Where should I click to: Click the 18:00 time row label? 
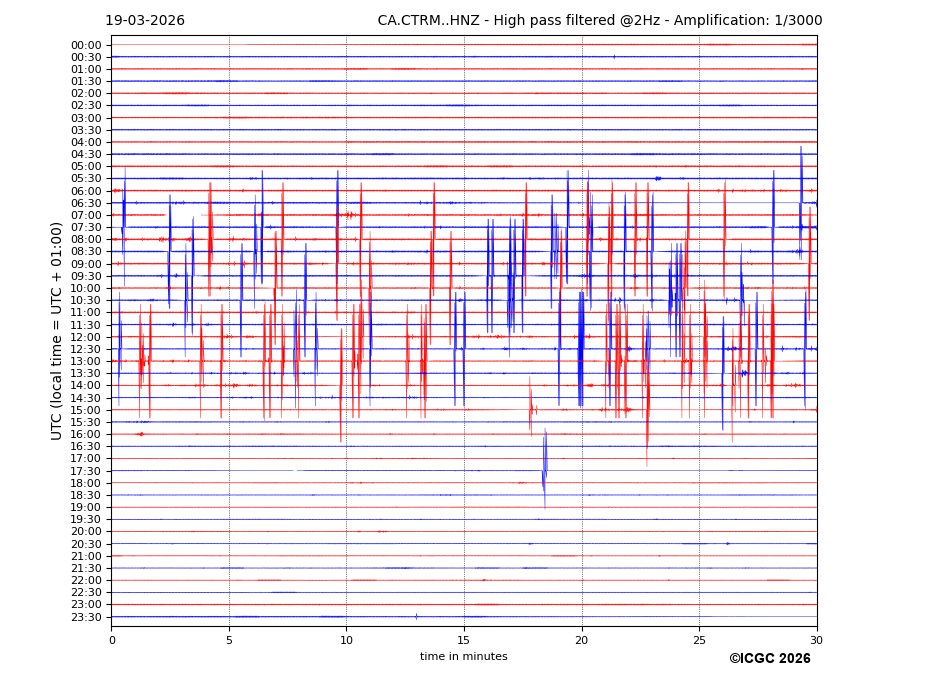point(85,483)
